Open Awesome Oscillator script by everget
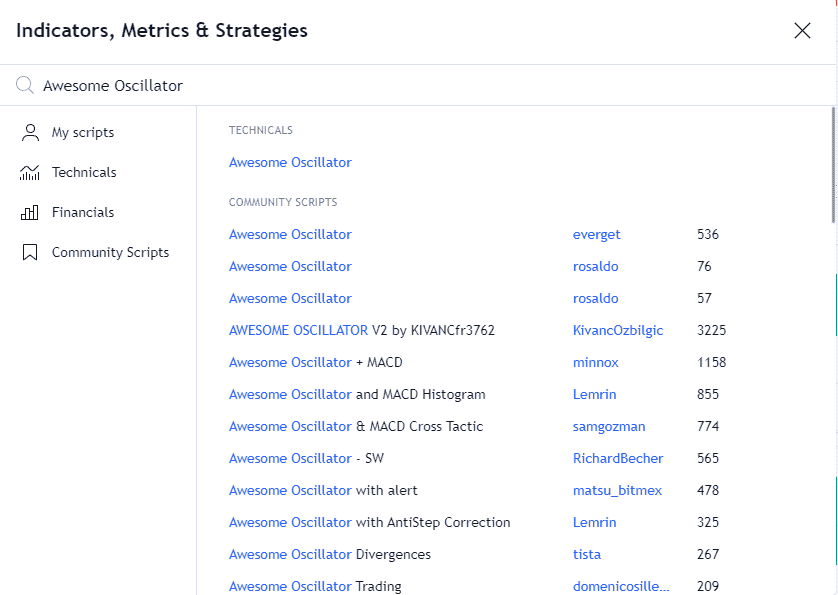This screenshot has height=595, width=838. click(x=290, y=234)
